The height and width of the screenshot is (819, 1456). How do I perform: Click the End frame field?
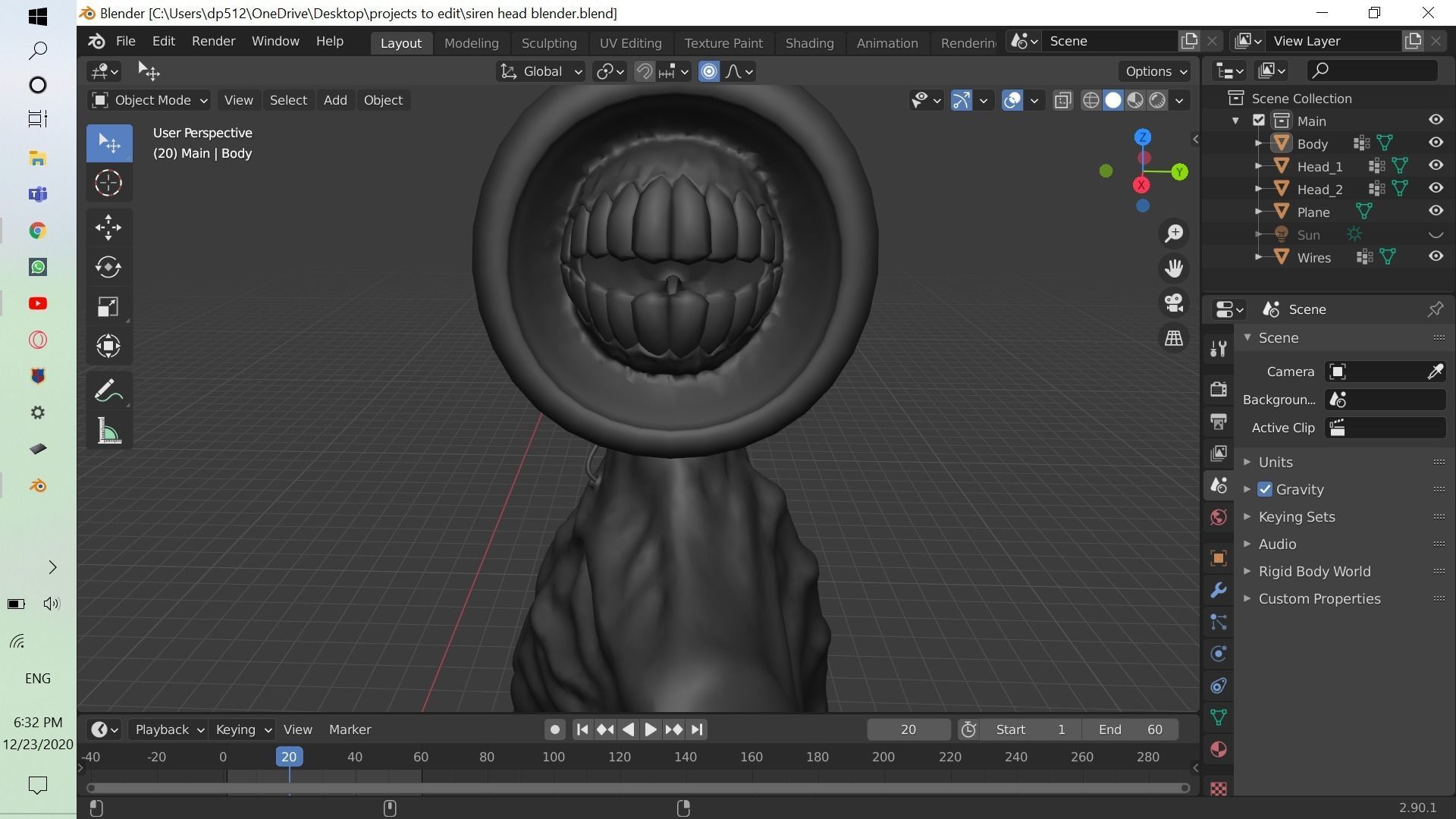coord(1130,730)
